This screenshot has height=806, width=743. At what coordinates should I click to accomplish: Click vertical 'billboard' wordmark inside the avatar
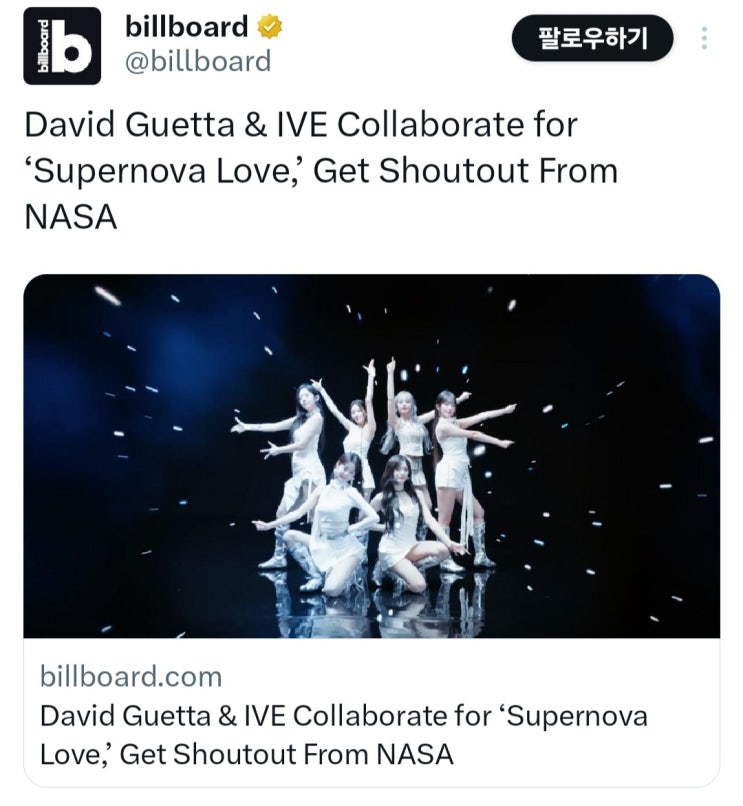44,46
